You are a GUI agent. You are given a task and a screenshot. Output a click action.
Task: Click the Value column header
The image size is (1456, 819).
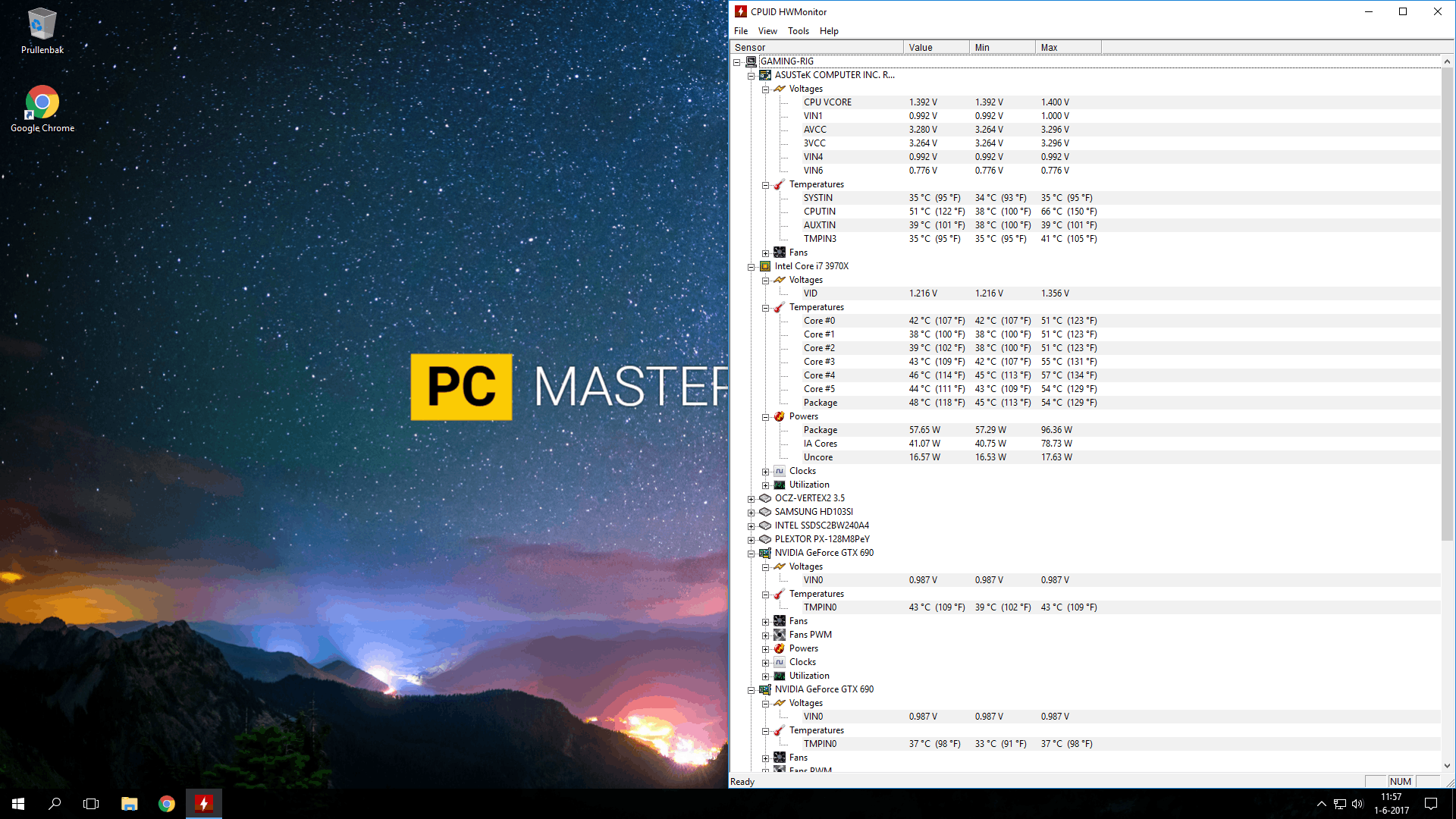click(x=935, y=47)
